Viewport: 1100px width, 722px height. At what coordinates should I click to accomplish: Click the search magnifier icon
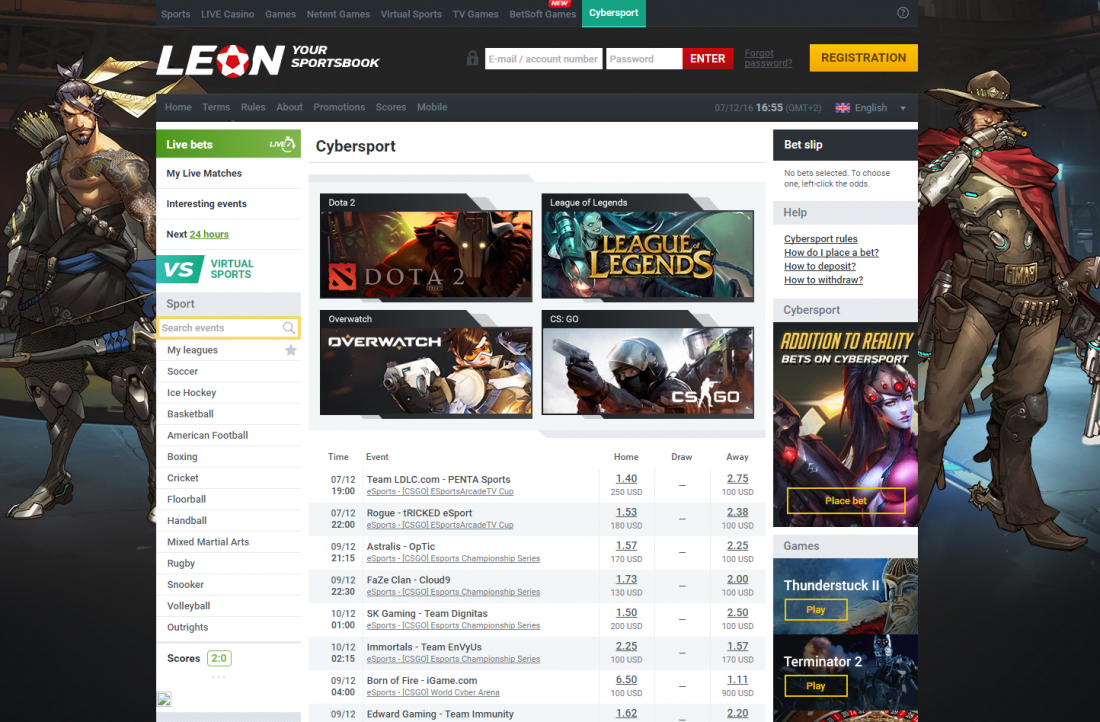(x=288, y=328)
